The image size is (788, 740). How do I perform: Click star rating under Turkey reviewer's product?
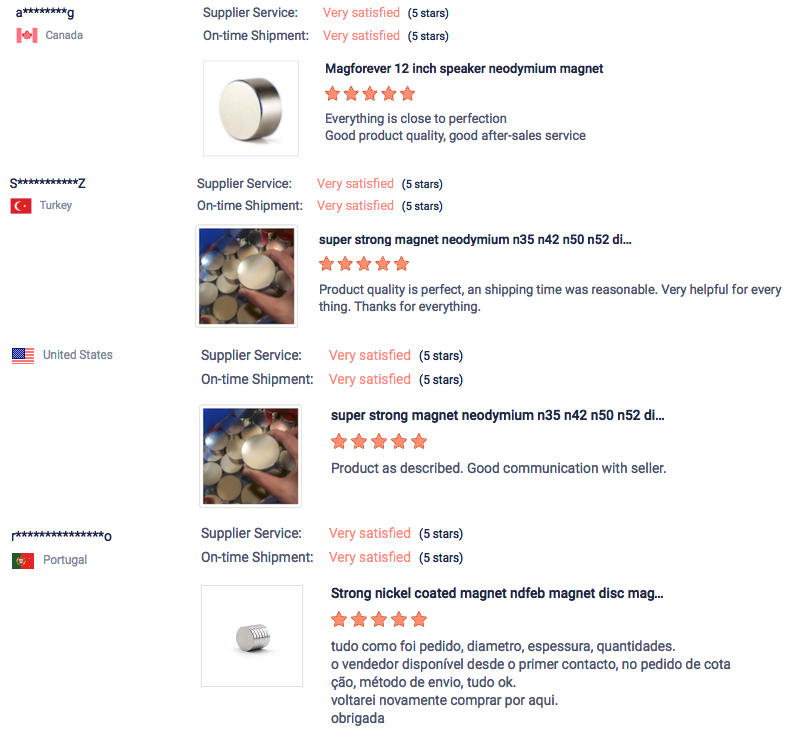(364, 264)
